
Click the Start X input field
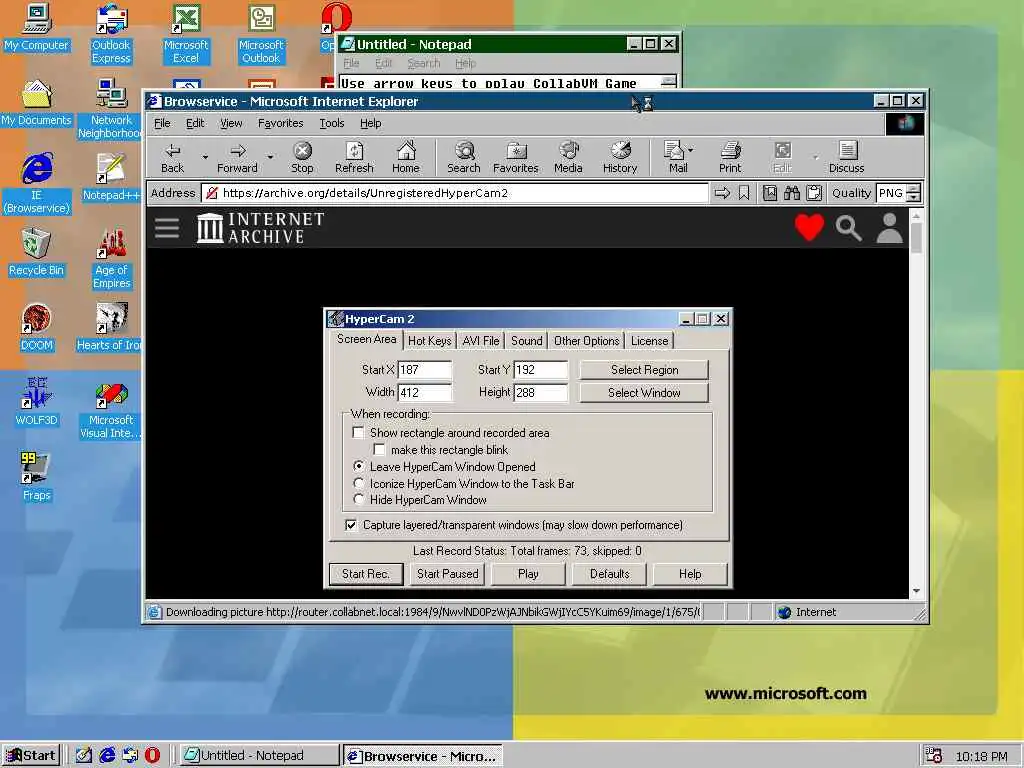(x=424, y=370)
